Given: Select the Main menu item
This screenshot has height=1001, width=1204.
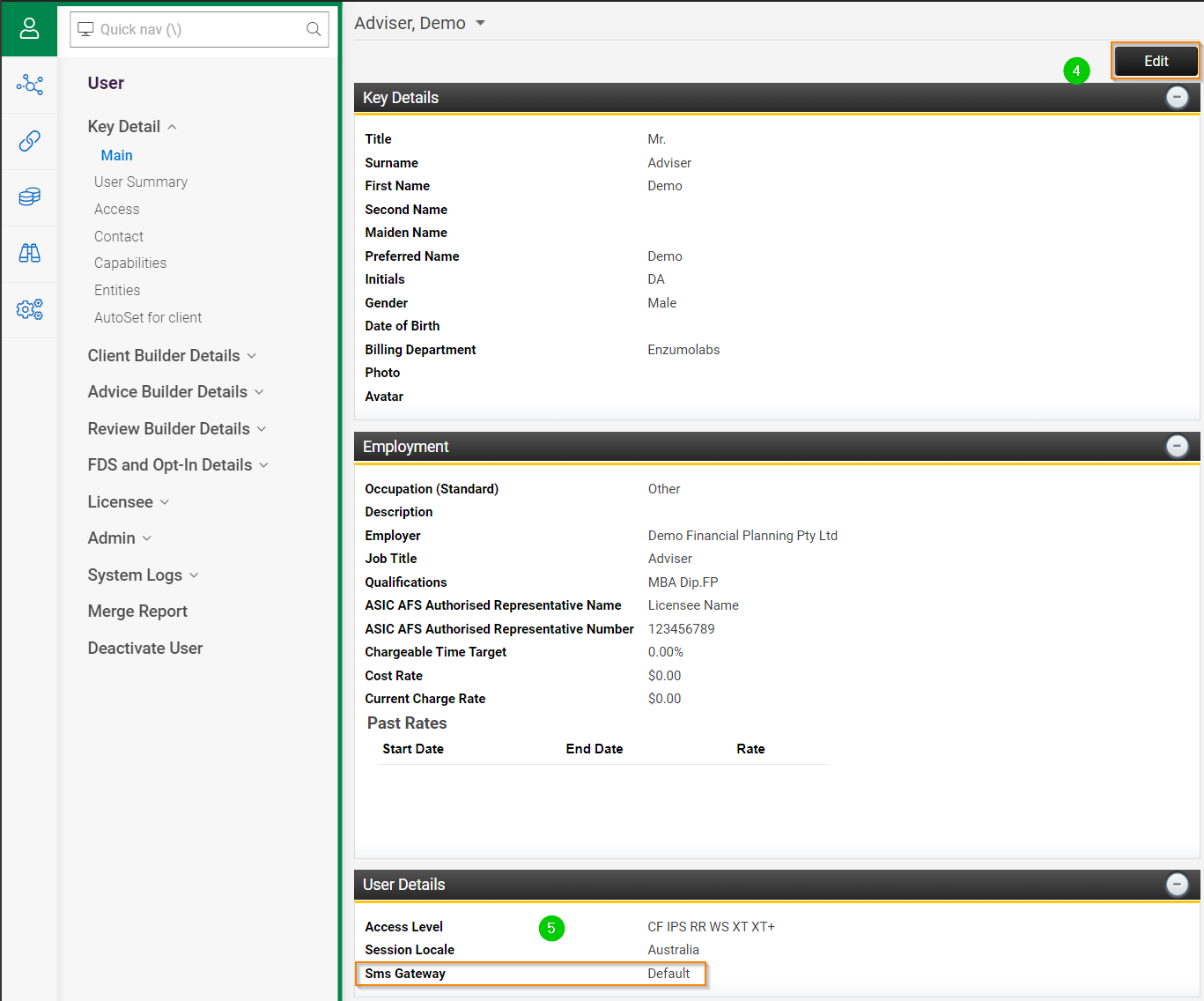Looking at the screenshot, I should point(116,155).
